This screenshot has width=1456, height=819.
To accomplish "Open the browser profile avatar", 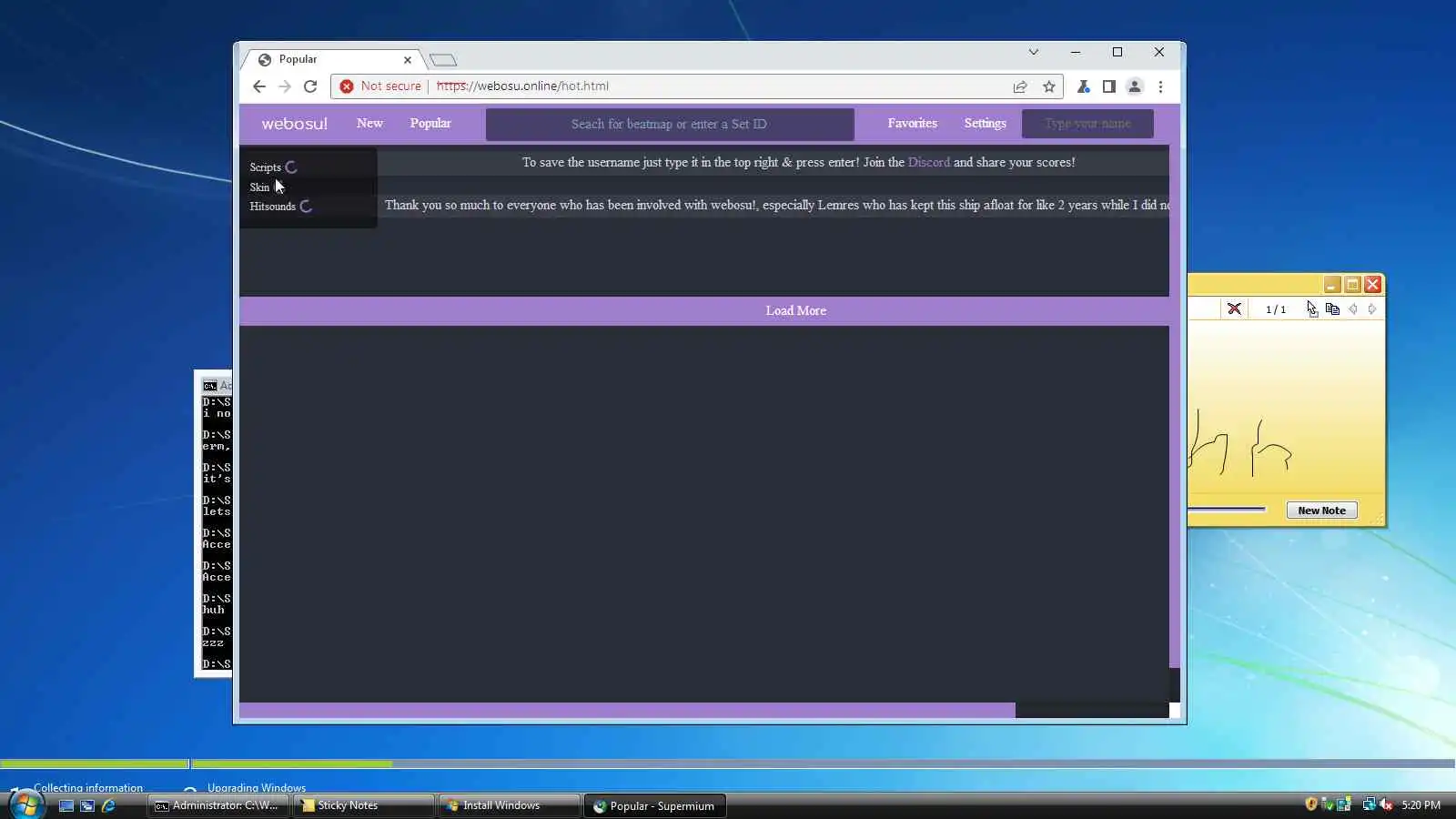I will point(1135,86).
